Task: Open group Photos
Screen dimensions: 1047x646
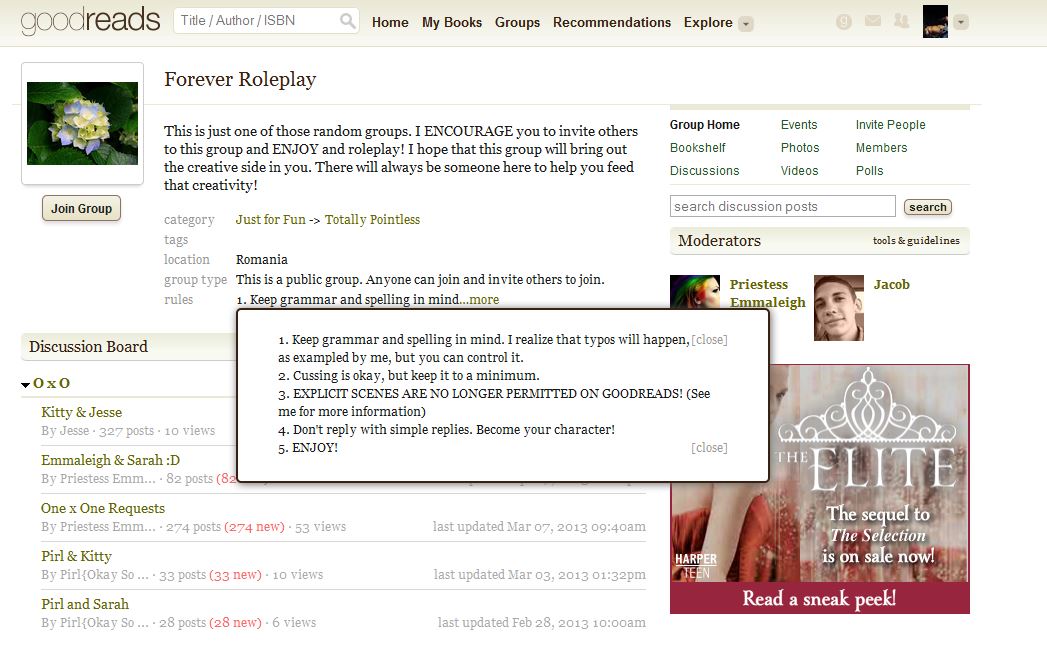Action: [x=800, y=148]
